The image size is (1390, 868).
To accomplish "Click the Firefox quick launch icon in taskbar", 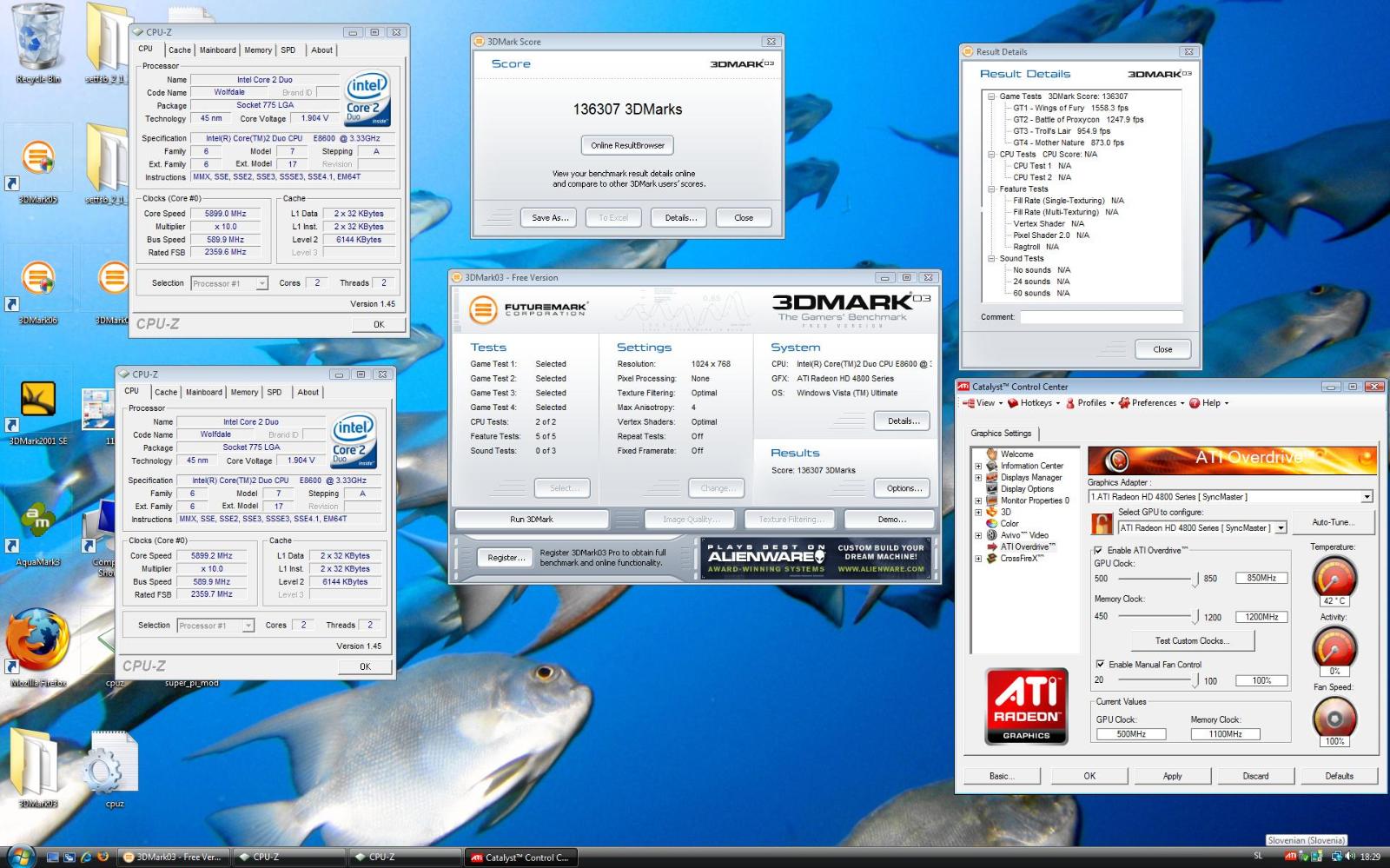I will 103,857.
